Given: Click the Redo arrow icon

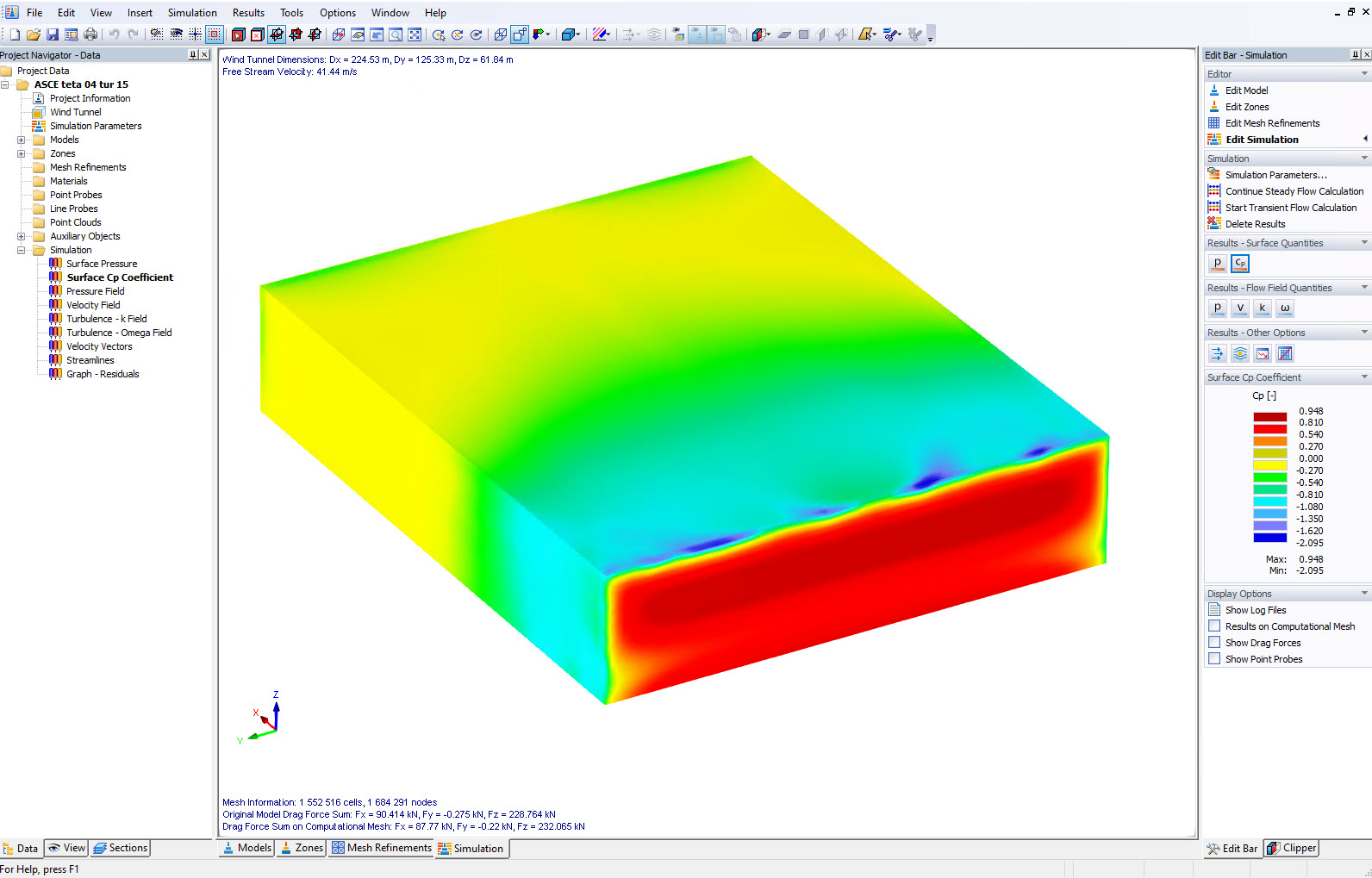Looking at the screenshot, I should click(133, 34).
